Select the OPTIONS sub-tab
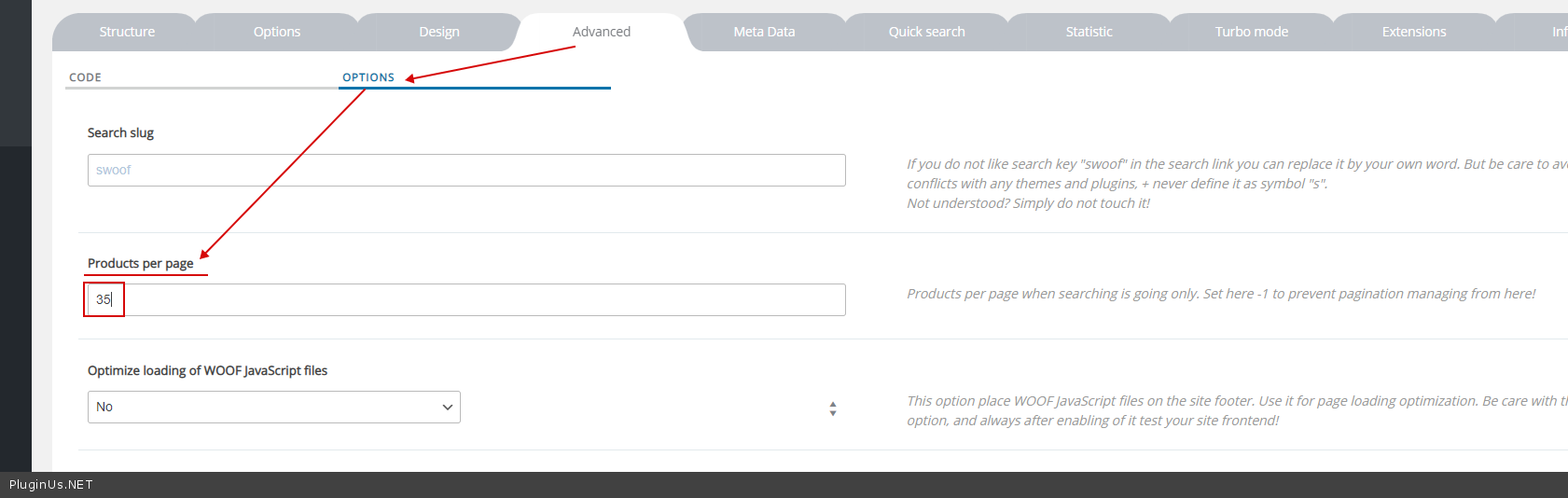The width and height of the screenshot is (1568, 498). [x=368, y=77]
